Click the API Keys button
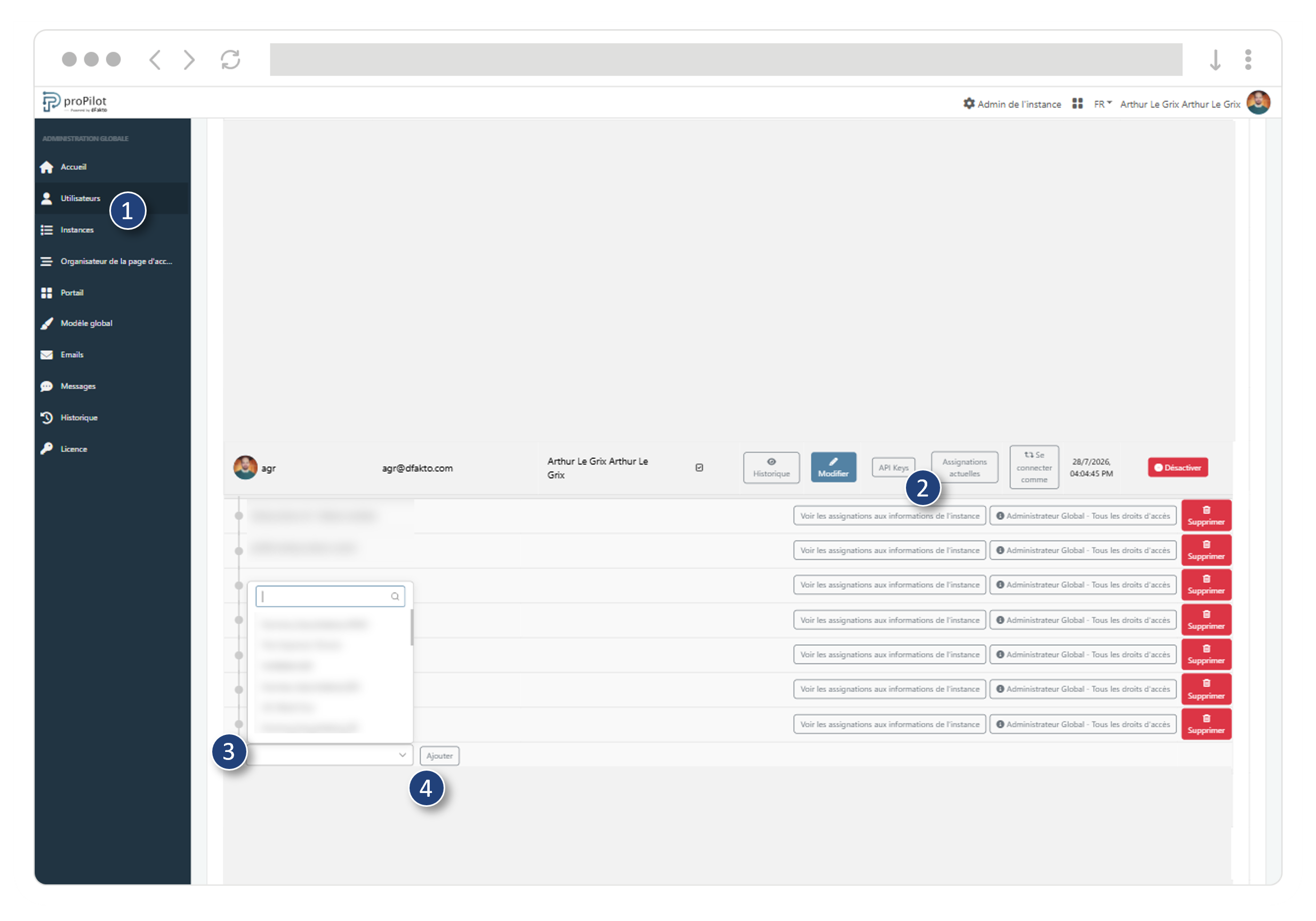 893,468
